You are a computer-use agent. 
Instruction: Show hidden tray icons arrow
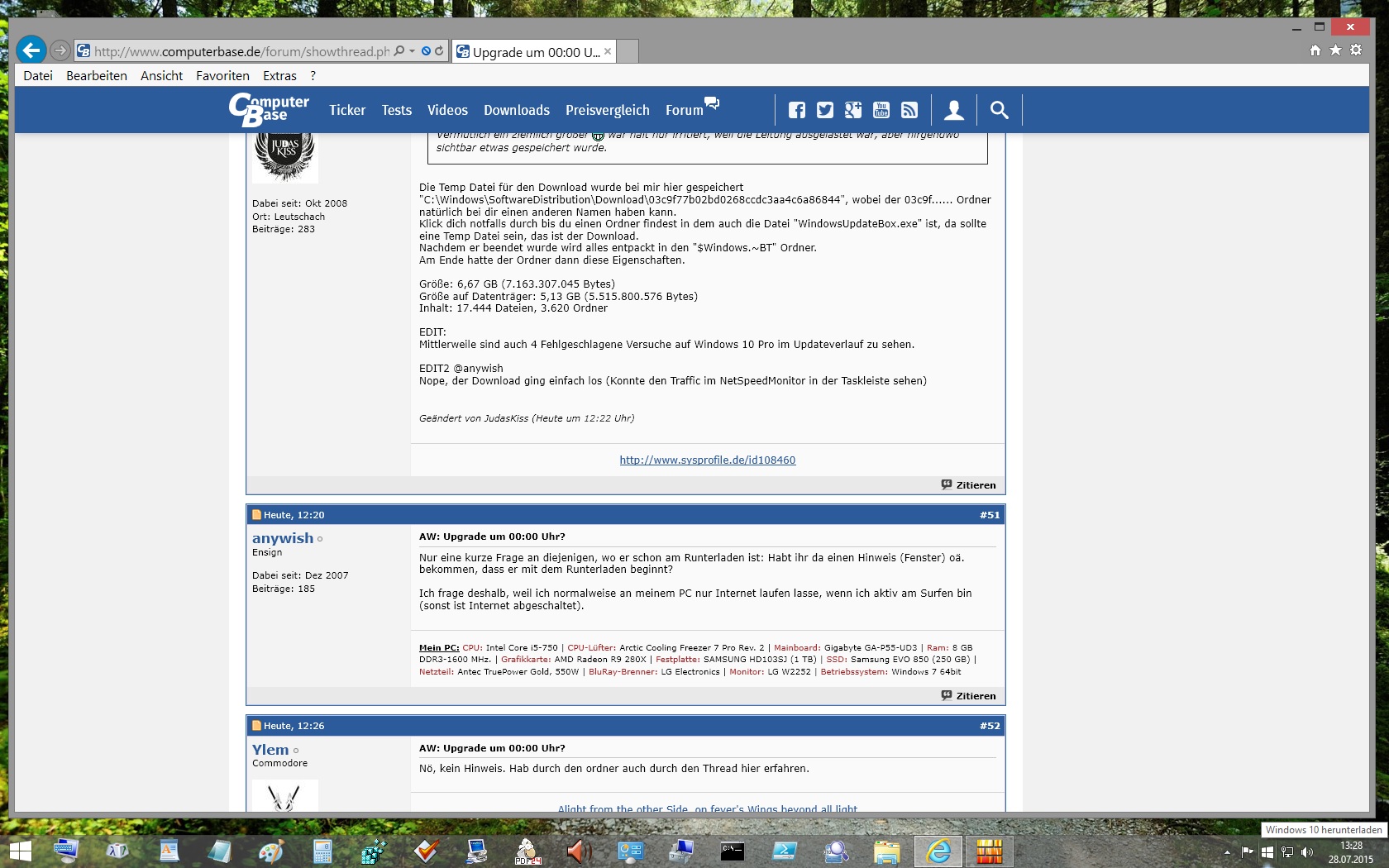[1227, 852]
